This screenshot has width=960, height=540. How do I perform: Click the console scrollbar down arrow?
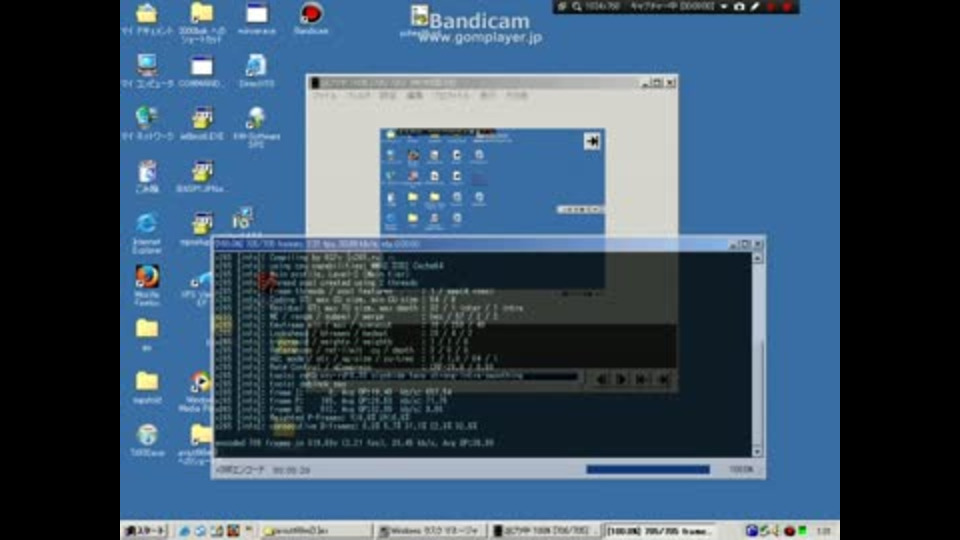tap(757, 452)
